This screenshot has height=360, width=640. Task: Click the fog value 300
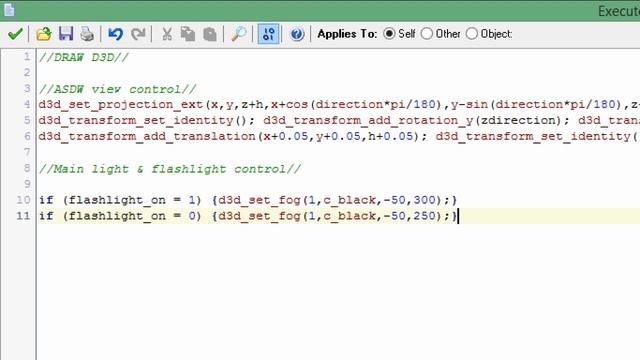point(424,200)
